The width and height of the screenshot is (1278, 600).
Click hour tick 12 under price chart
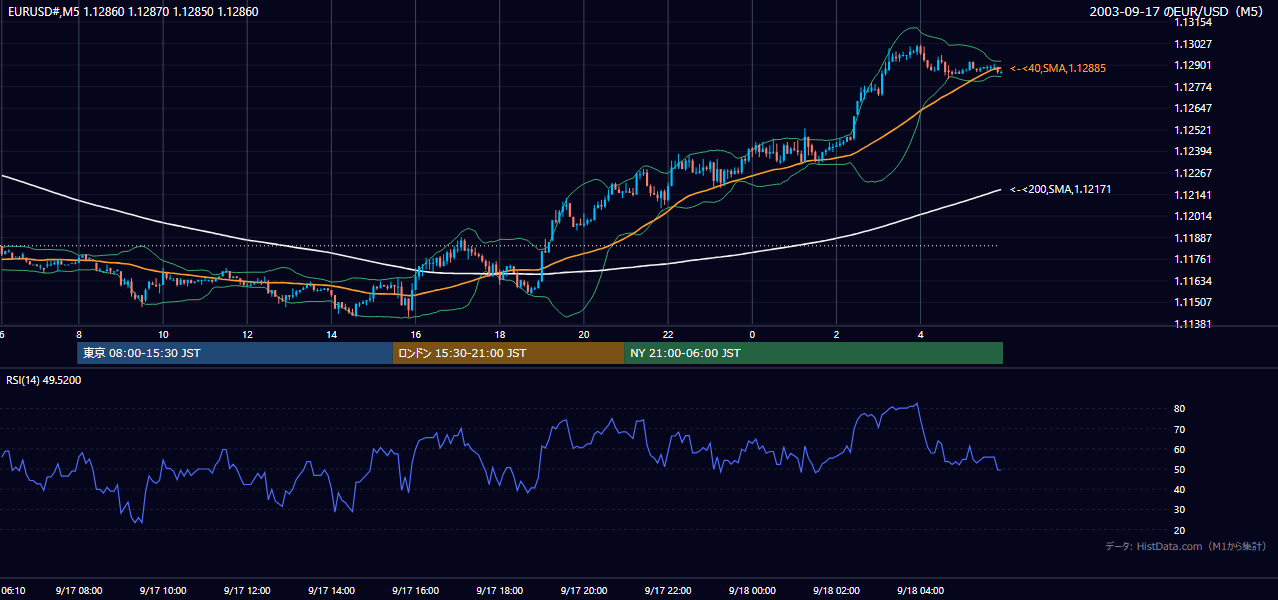(x=247, y=334)
